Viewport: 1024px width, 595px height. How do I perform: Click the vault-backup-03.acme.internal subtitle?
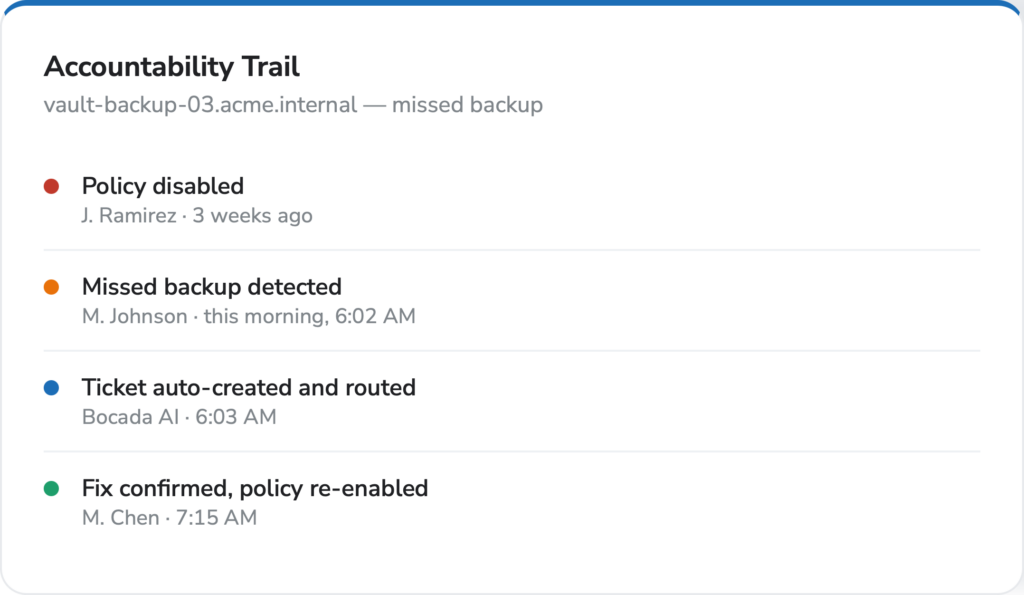[293, 105]
